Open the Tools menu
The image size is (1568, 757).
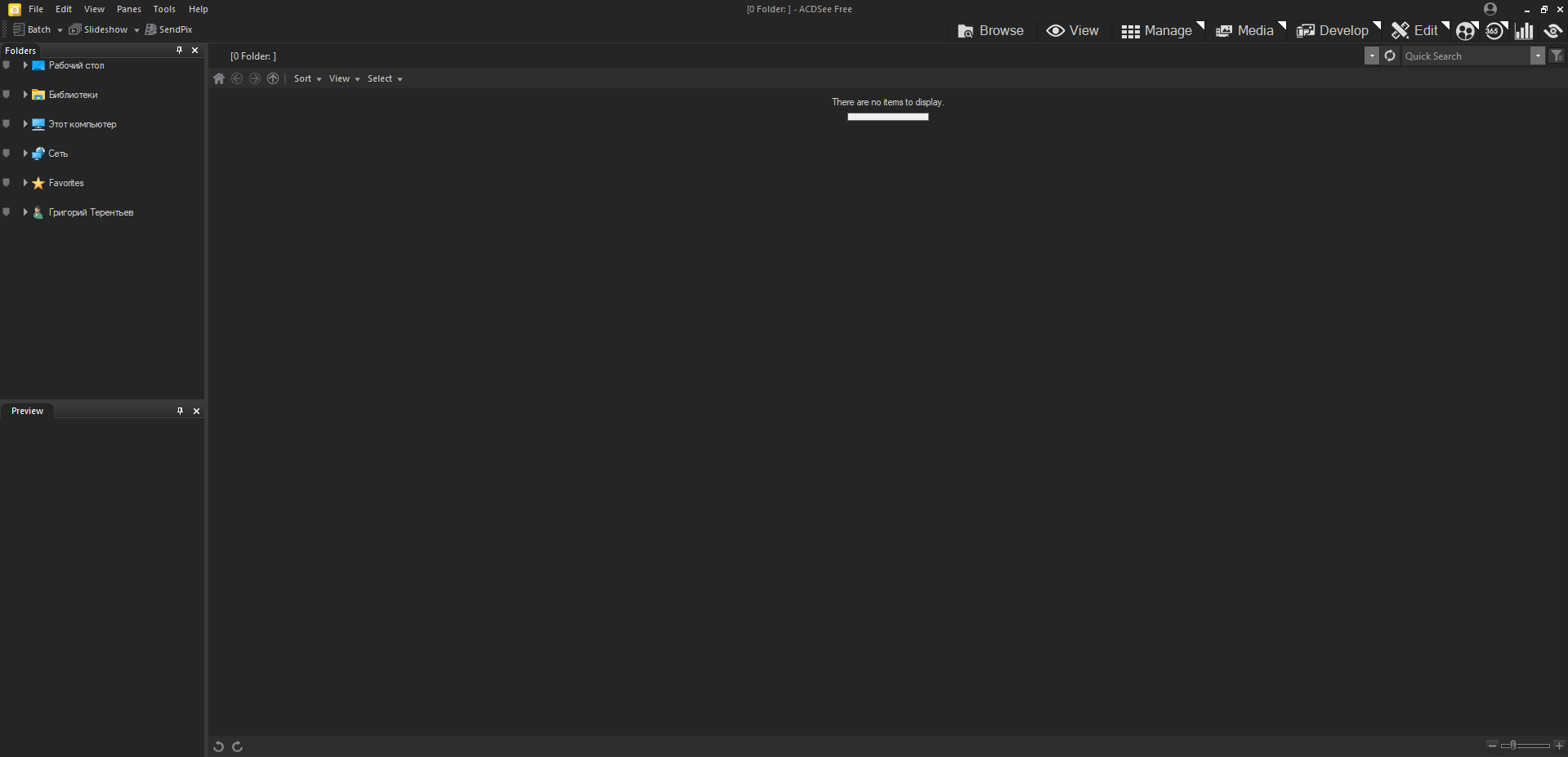(x=164, y=9)
